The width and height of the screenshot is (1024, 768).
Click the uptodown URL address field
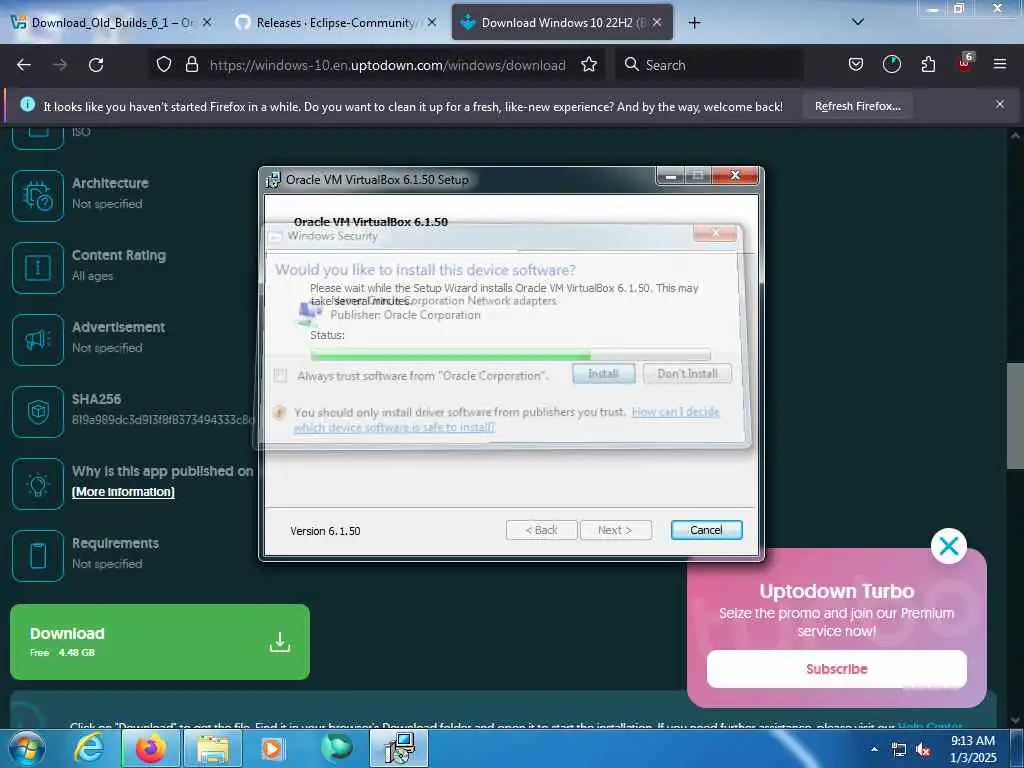388,65
